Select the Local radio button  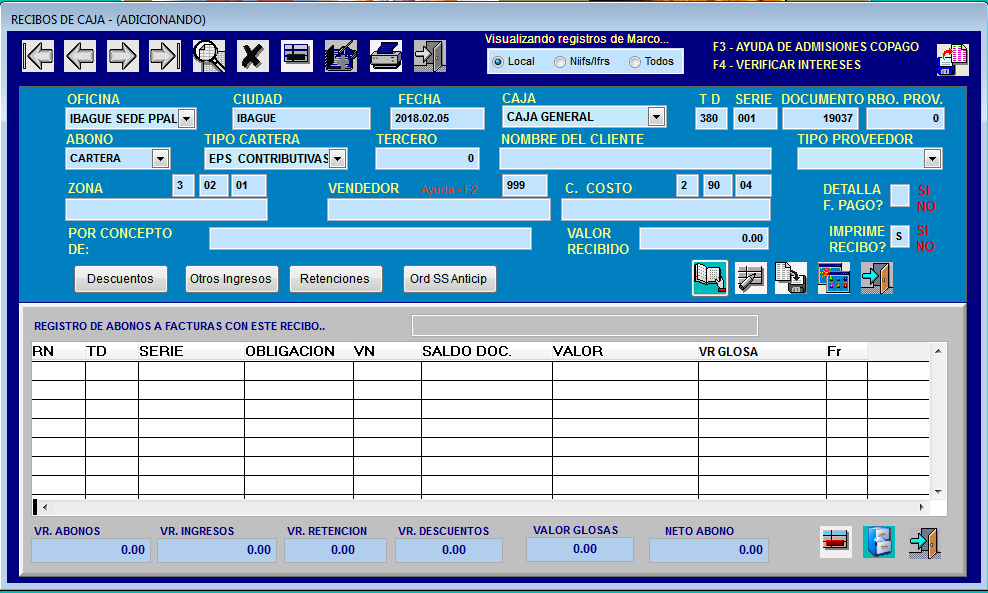pos(498,62)
